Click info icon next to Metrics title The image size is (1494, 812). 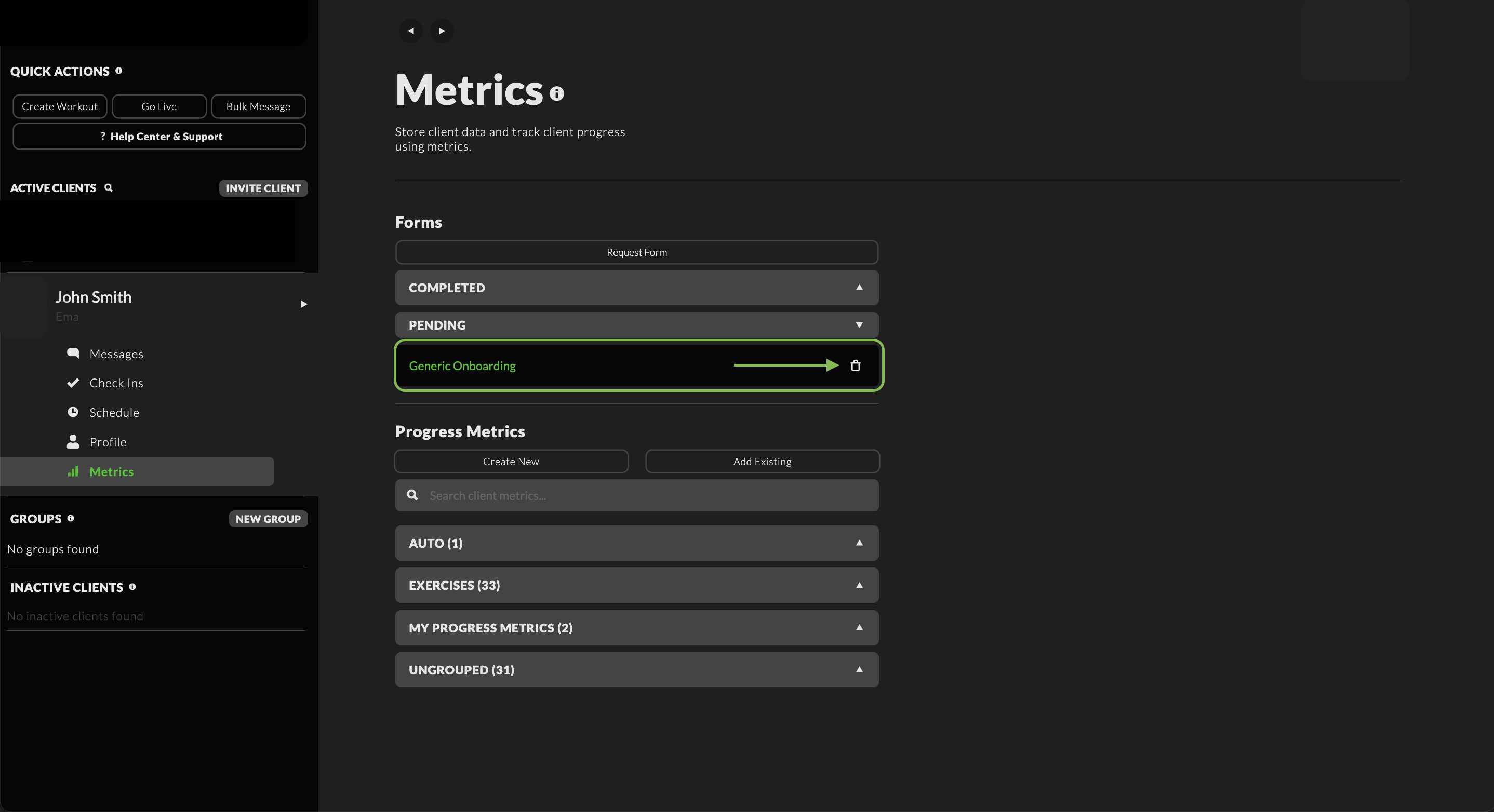pos(557,94)
